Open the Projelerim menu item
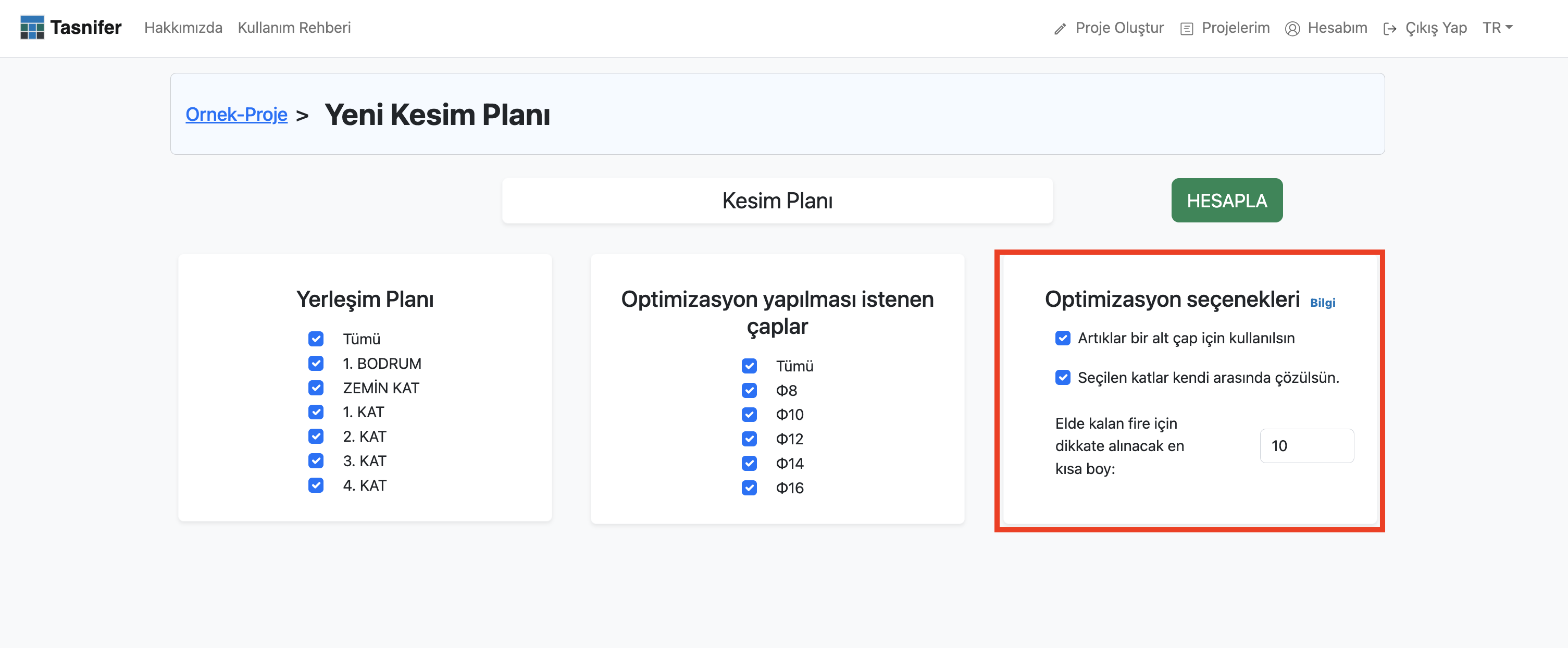The width and height of the screenshot is (1568, 648). click(x=1235, y=28)
